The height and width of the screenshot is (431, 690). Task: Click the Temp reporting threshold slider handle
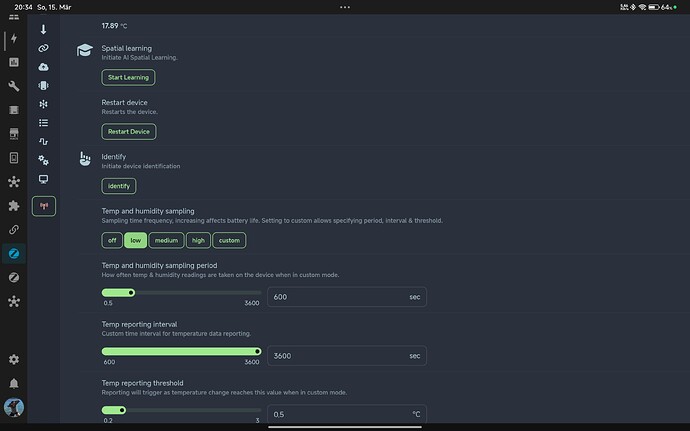coord(122,410)
